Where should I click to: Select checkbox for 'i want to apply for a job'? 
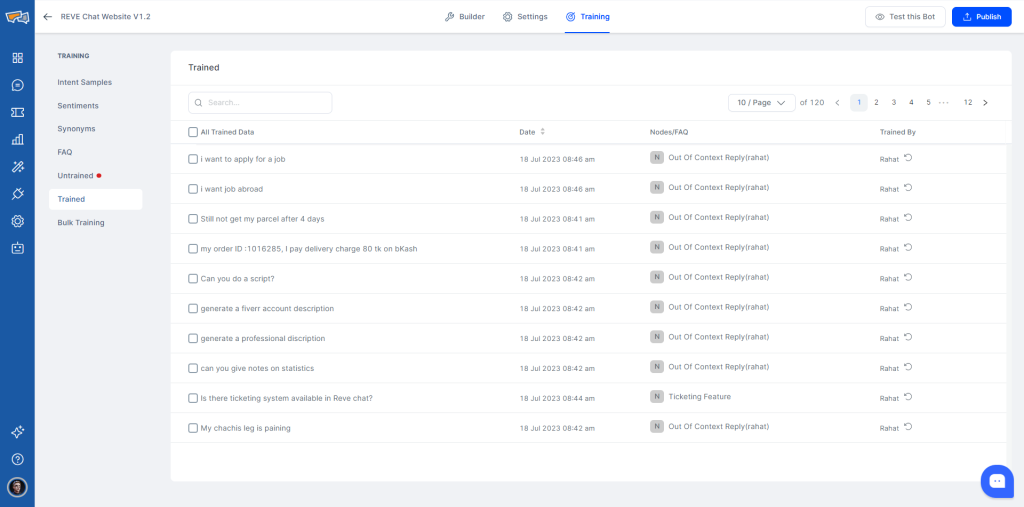193,159
